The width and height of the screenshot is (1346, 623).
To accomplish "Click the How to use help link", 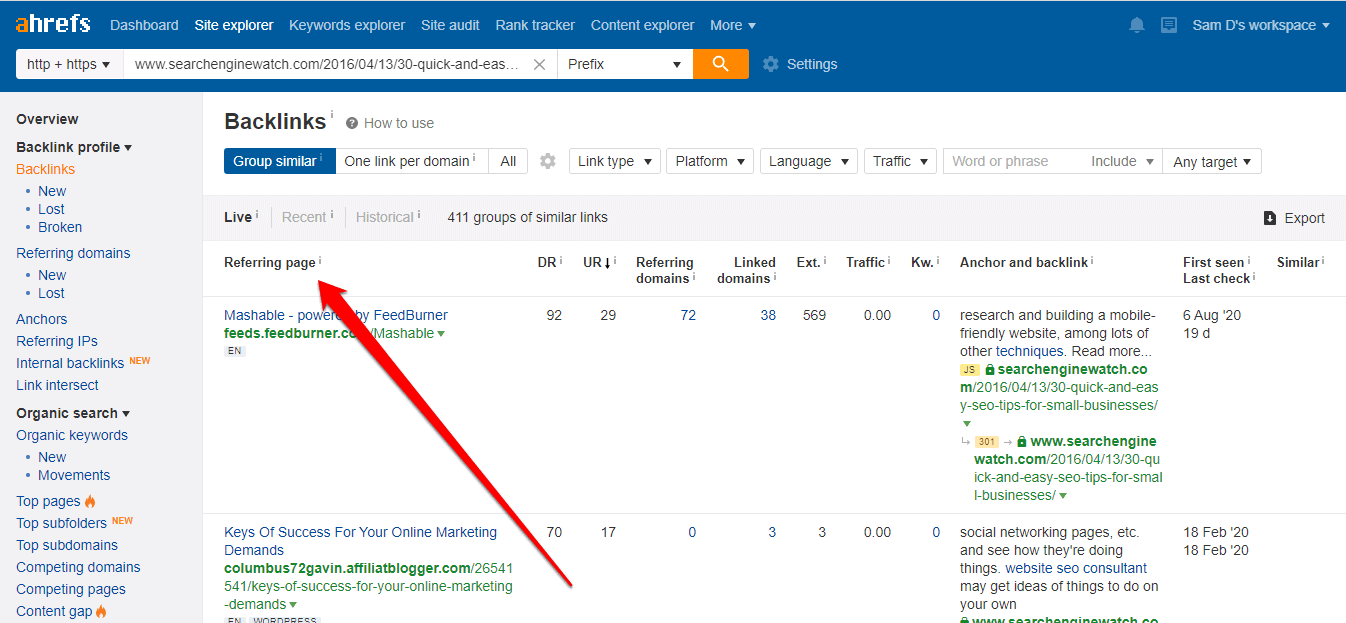I will [x=390, y=123].
